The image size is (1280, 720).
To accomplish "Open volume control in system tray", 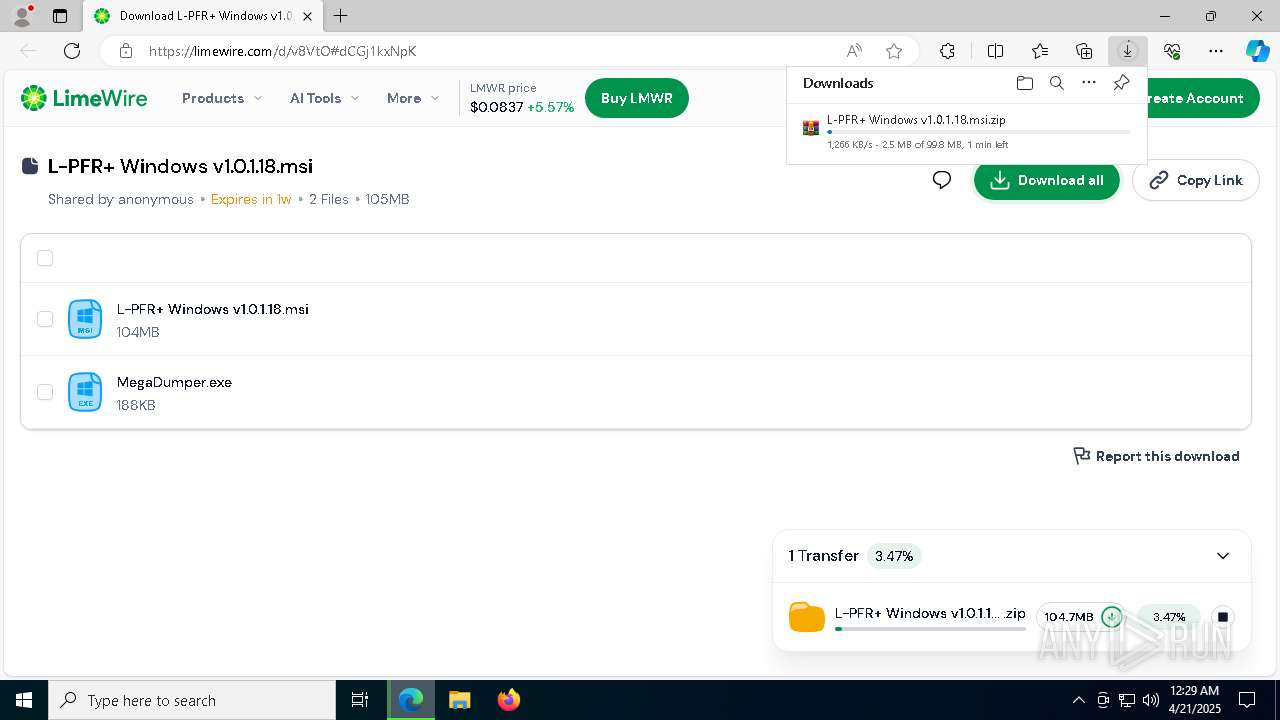I will click(1151, 700).
